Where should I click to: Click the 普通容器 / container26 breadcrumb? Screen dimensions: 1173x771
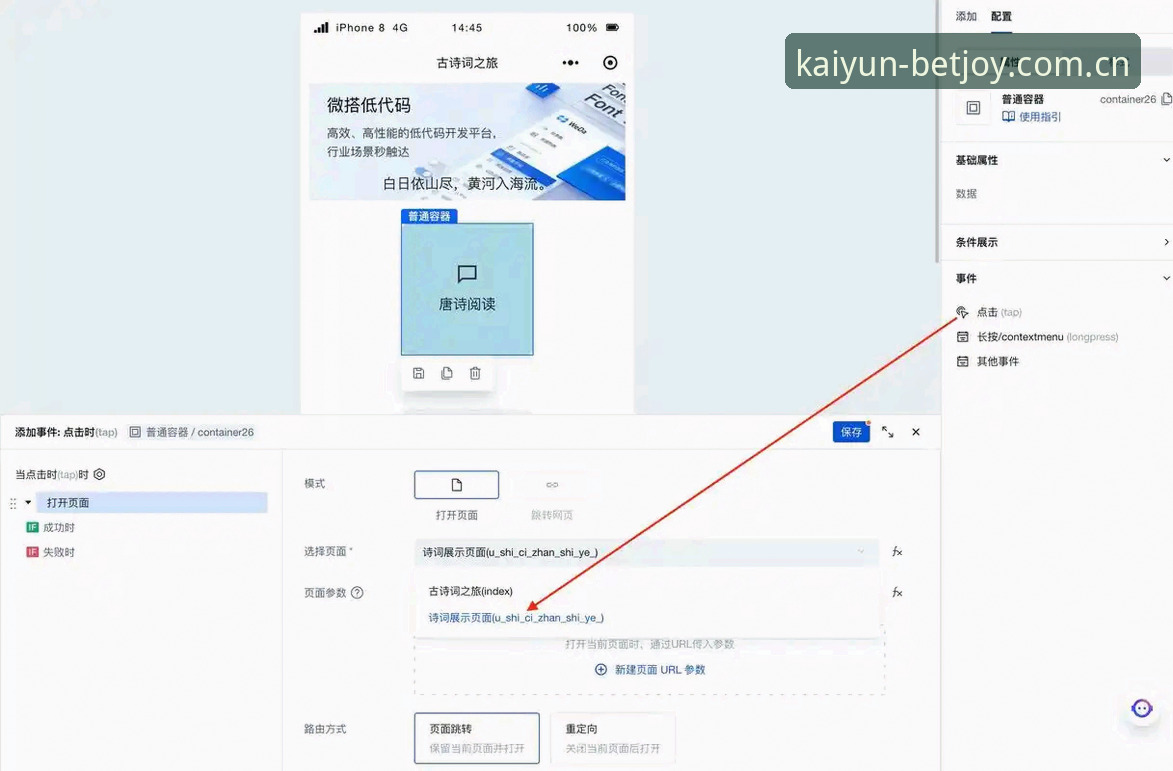(192, 432)
